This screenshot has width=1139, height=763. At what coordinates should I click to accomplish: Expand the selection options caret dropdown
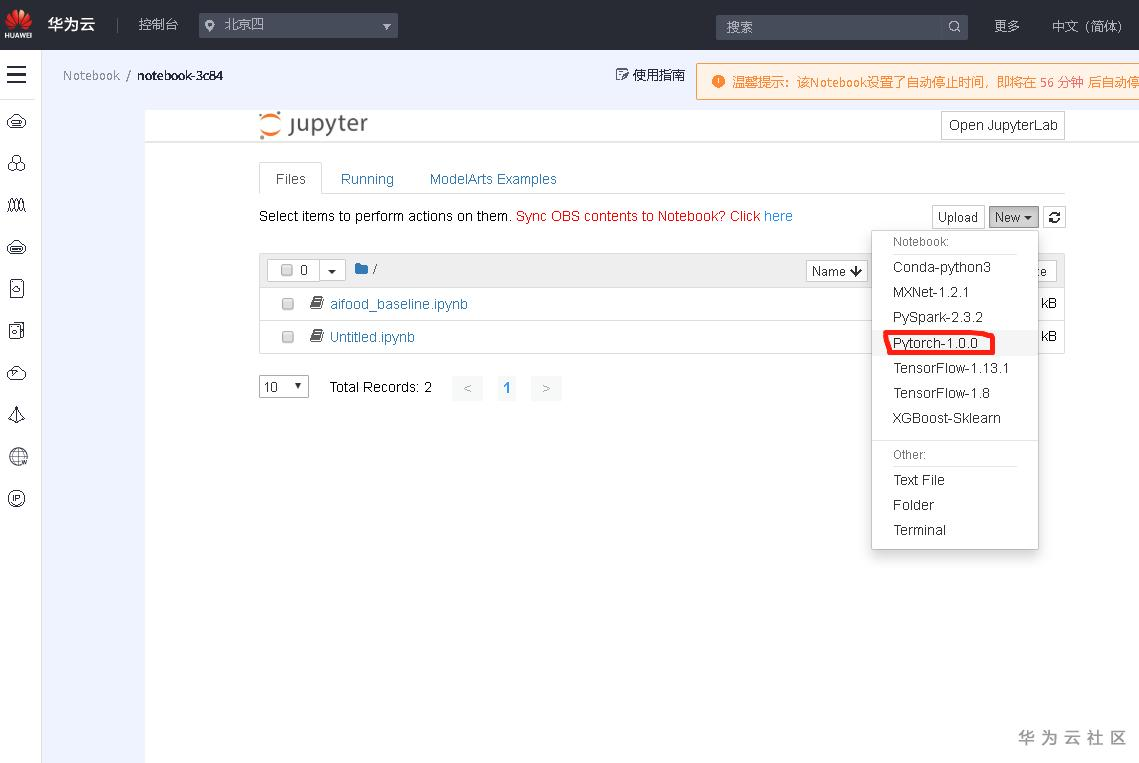pyautogui.click(x=332, y=270)
